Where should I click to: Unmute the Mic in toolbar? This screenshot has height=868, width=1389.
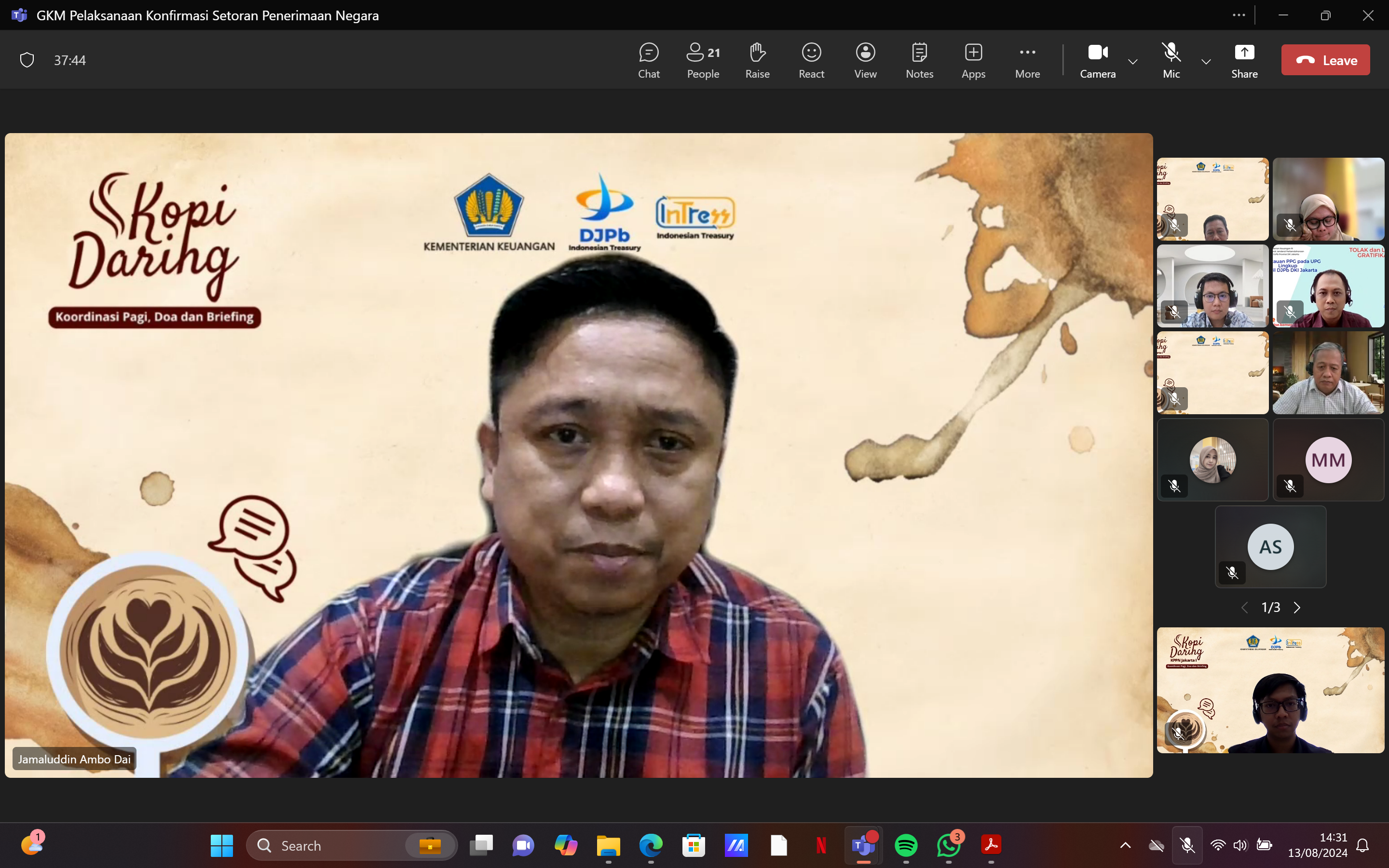click(x=1171, y=60)
